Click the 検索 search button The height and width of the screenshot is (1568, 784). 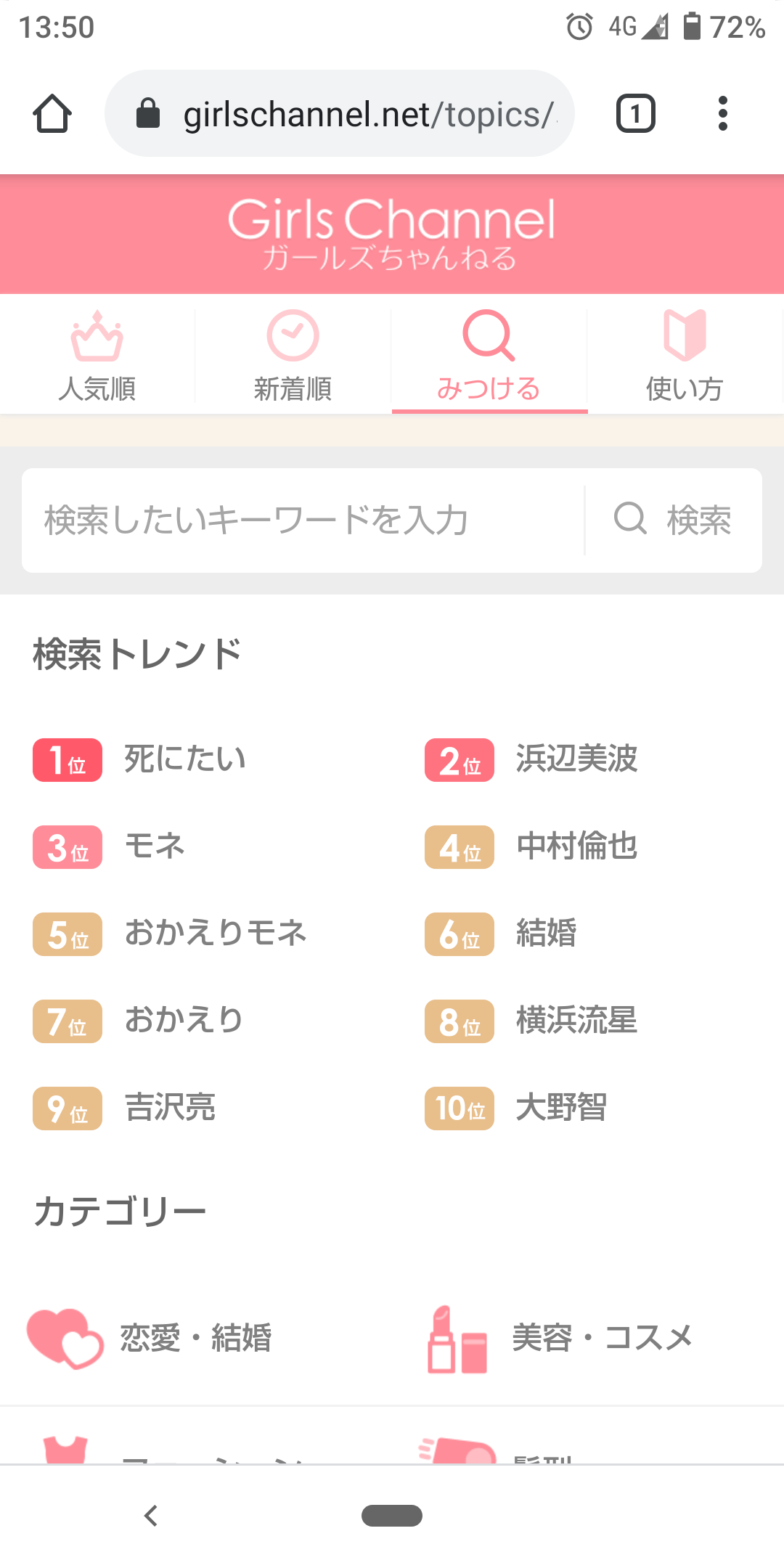coord(674,520)
